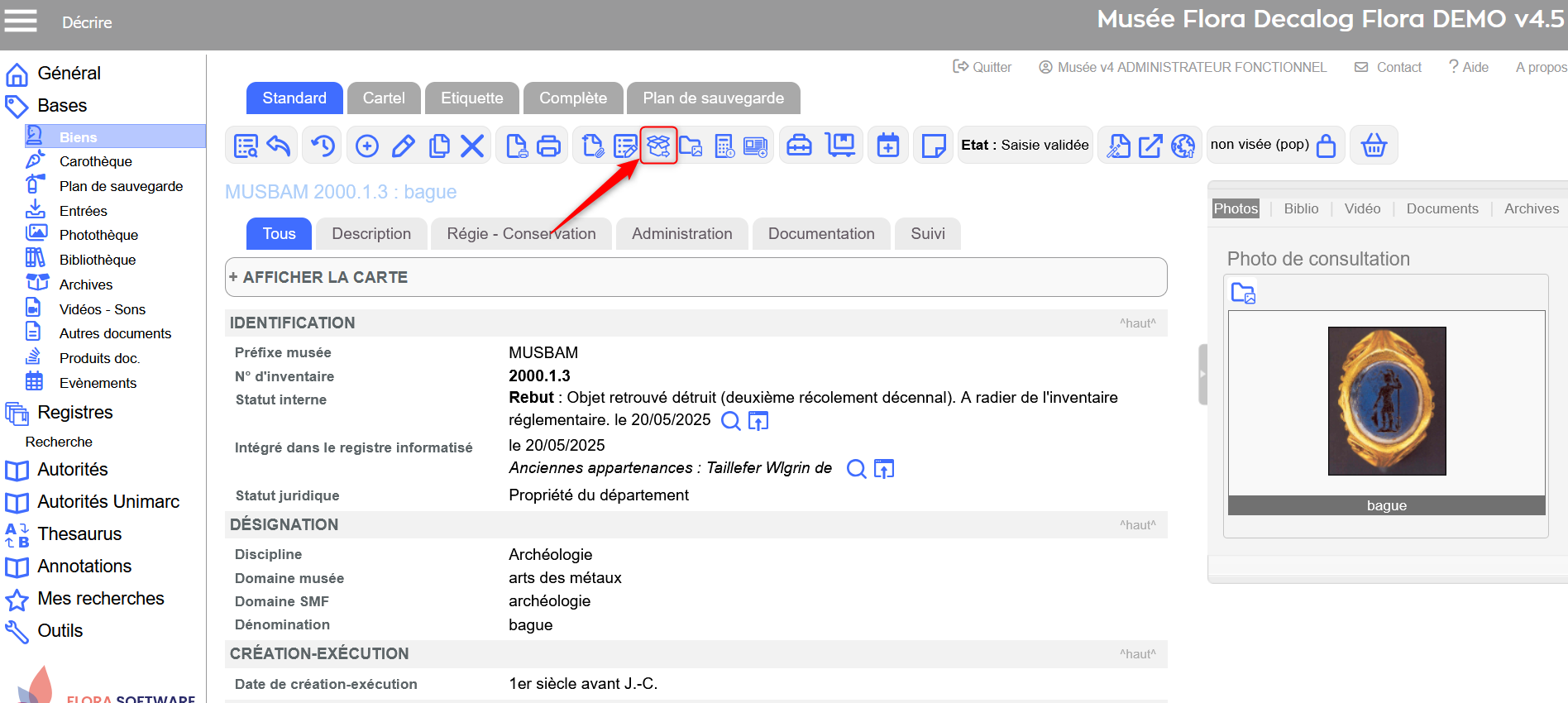Viewport: 1568px width, 703px height.
Task: Add to basket with the basket icon
Action: click(1374, 146)
